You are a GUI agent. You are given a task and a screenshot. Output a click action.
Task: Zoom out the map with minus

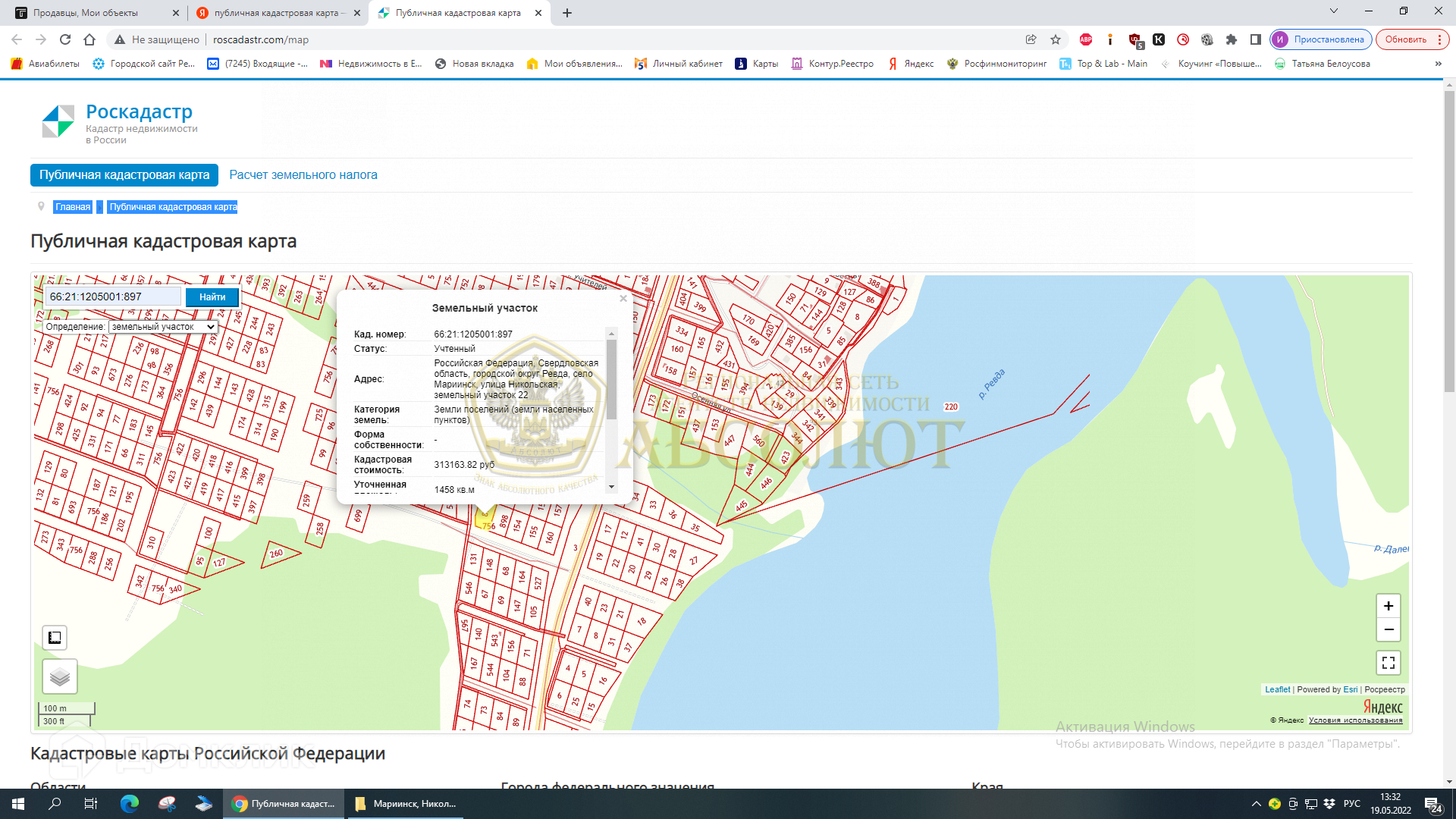1388,629
